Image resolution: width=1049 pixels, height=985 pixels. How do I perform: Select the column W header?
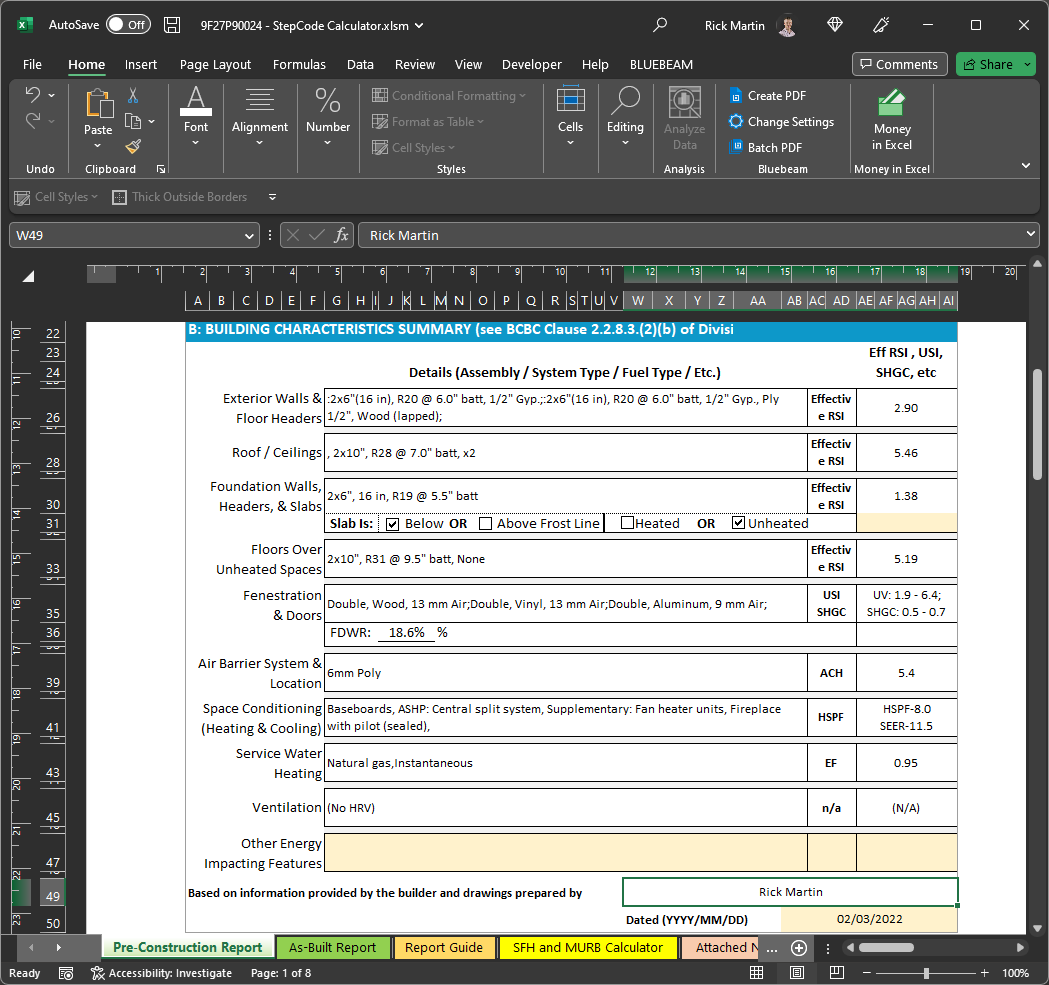pos(638,300)
